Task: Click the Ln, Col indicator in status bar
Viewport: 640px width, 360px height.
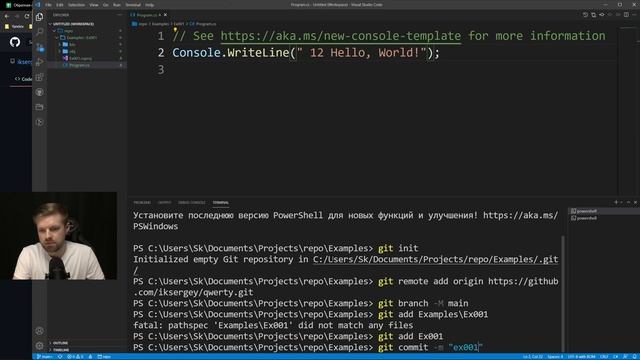Action: pyautogui.click(x=532, y=357)
